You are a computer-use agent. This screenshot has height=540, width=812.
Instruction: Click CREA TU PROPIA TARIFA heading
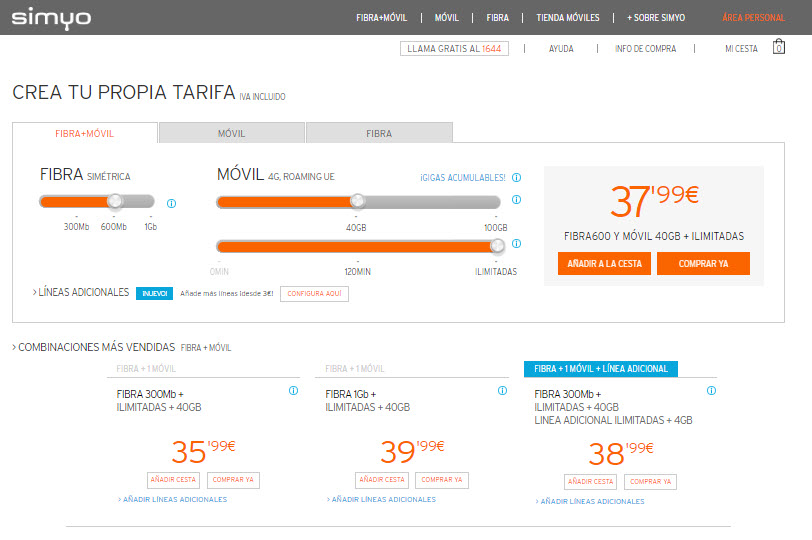coord(123,92)
